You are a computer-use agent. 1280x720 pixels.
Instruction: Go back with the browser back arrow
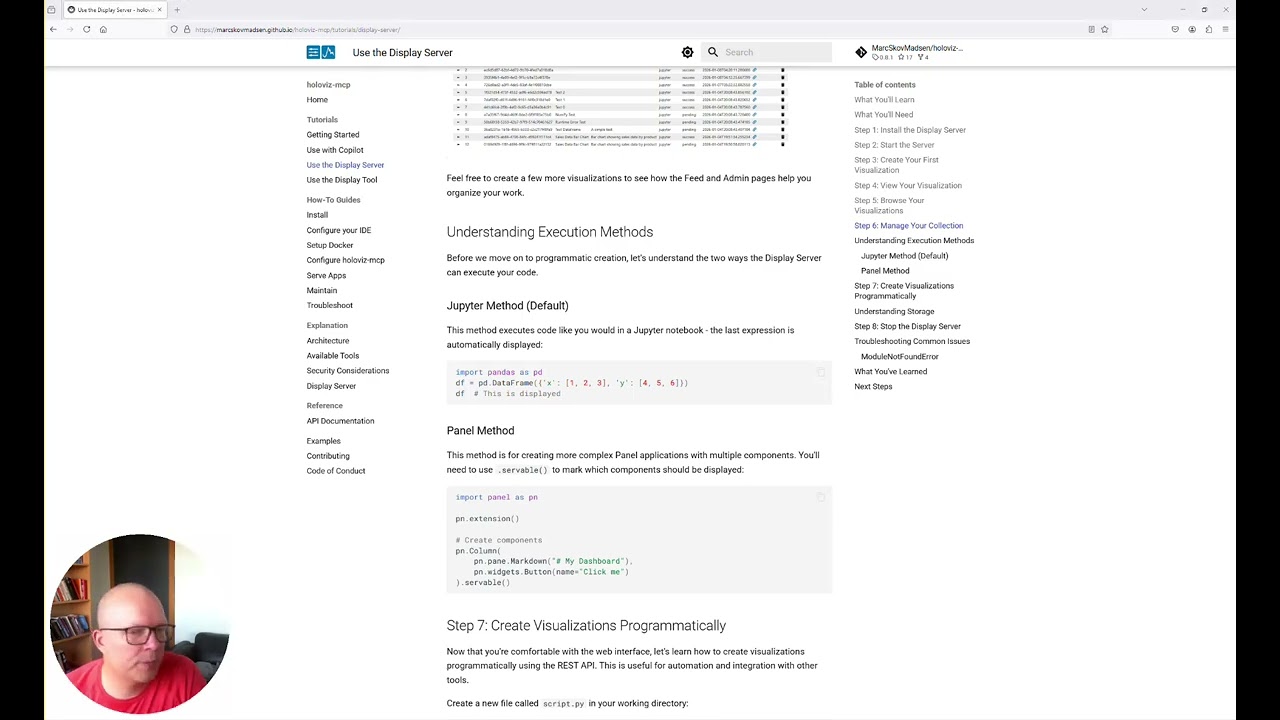tap(53, 29)
